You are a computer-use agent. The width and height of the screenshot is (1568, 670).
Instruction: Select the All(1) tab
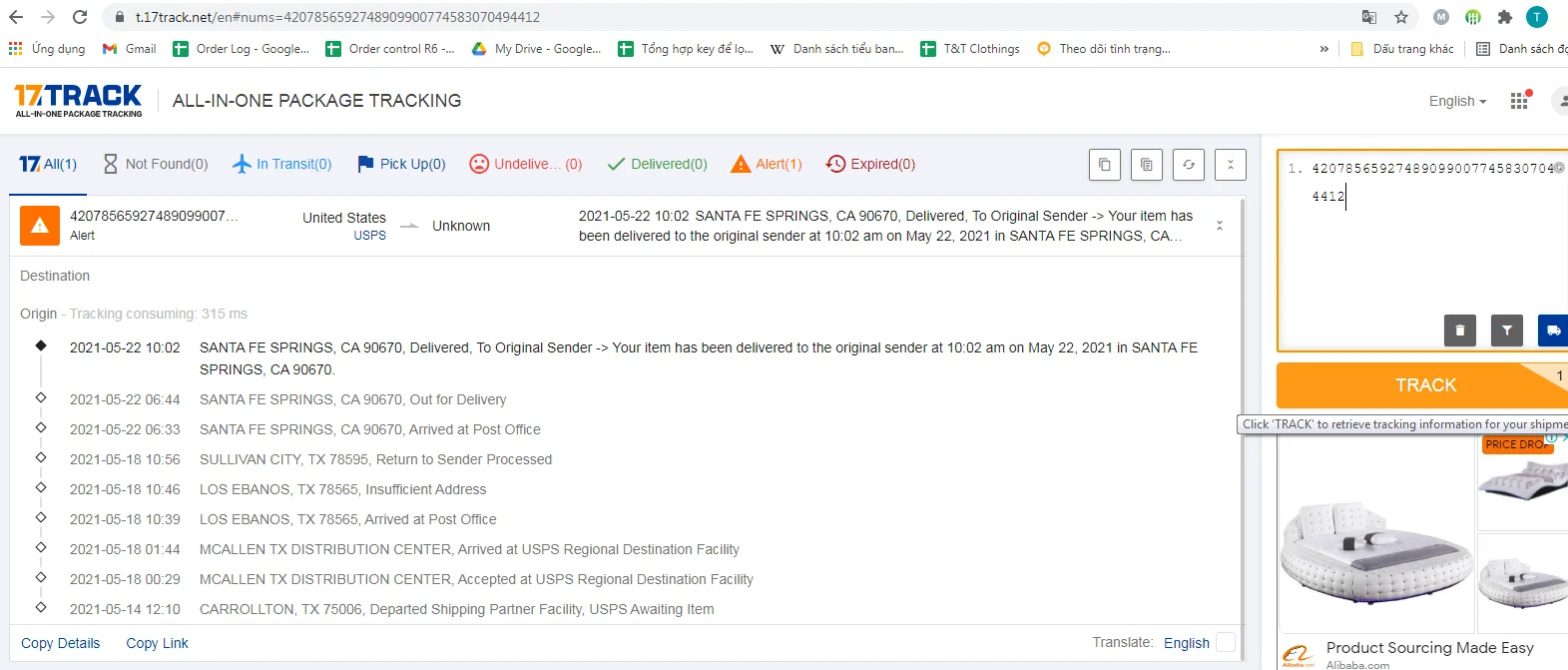pyautogui.click(x=48, y=164)
